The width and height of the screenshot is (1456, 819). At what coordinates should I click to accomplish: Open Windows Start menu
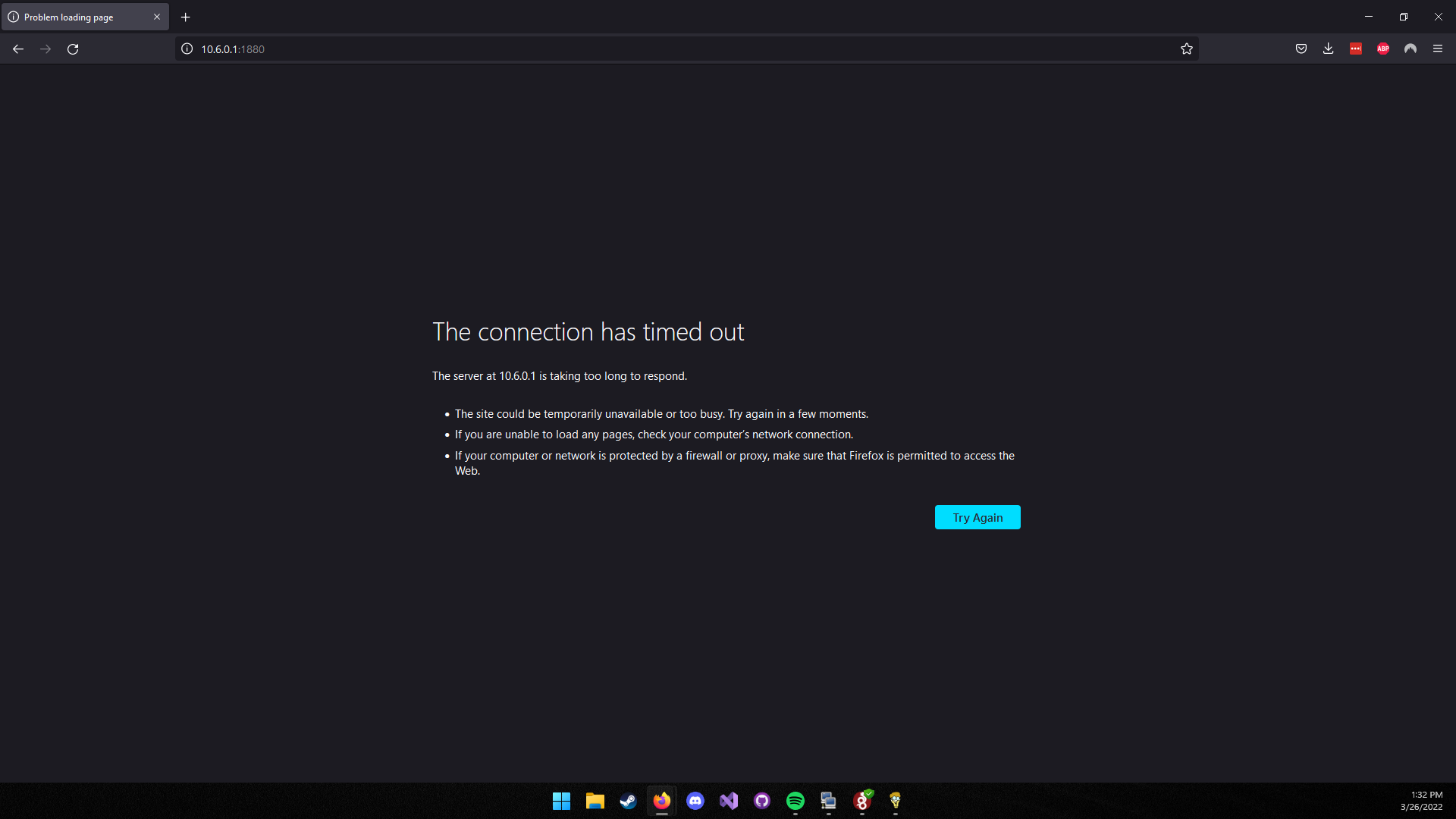click(561, 801)
